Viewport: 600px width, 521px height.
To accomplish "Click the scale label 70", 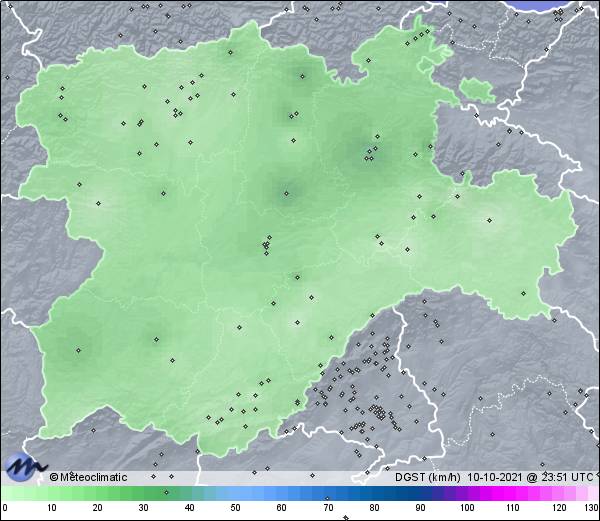I will tap(328, 508).
